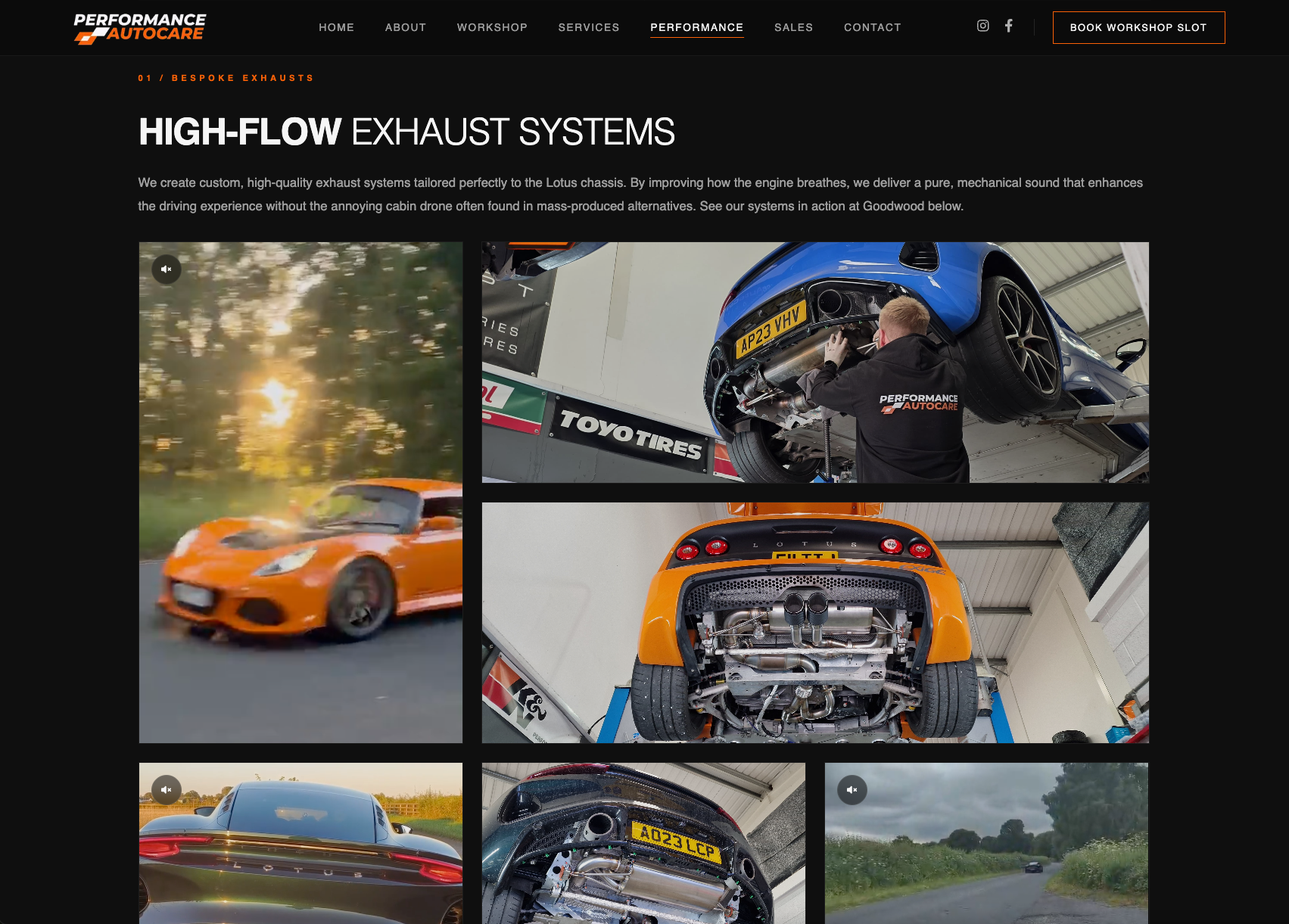
Task: Select the PERFORMANCE tab
Action: coord(696,27)
